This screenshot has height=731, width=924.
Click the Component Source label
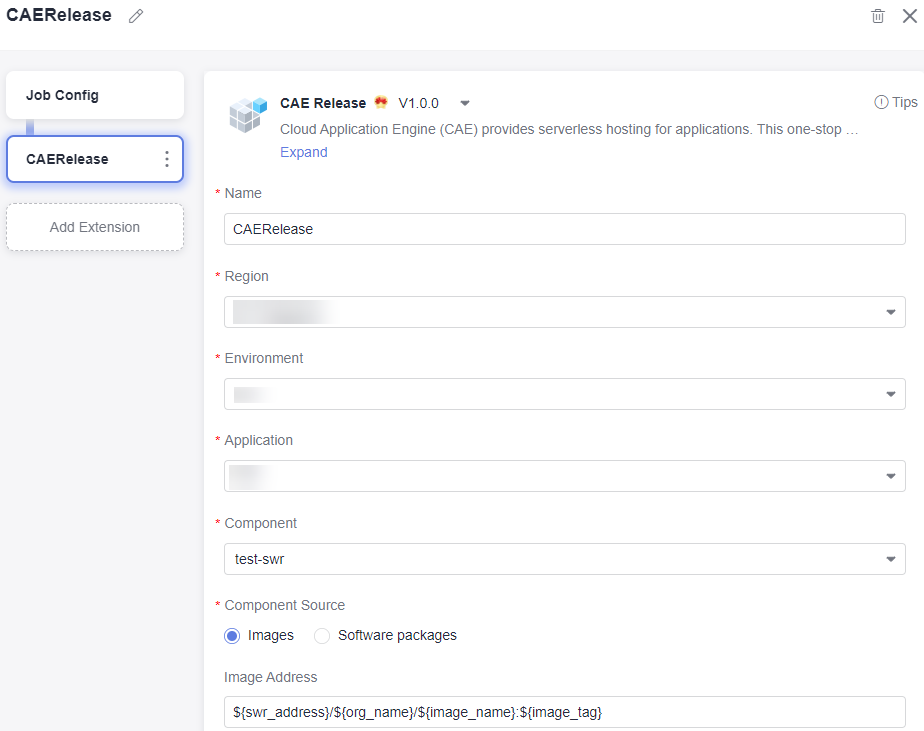coord(285,605)
